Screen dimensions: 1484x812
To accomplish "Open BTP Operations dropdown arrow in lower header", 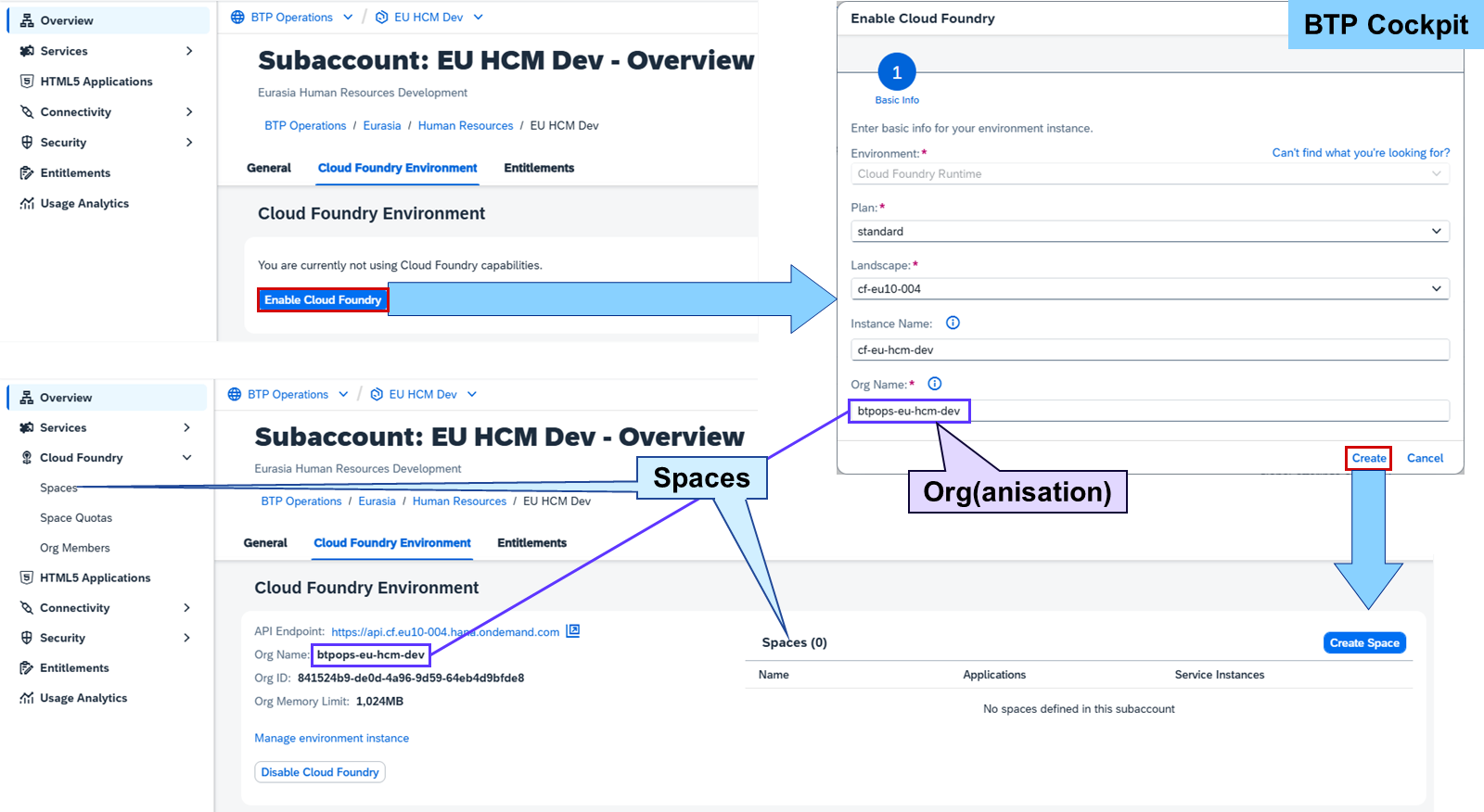I will [x=343, y=394].
